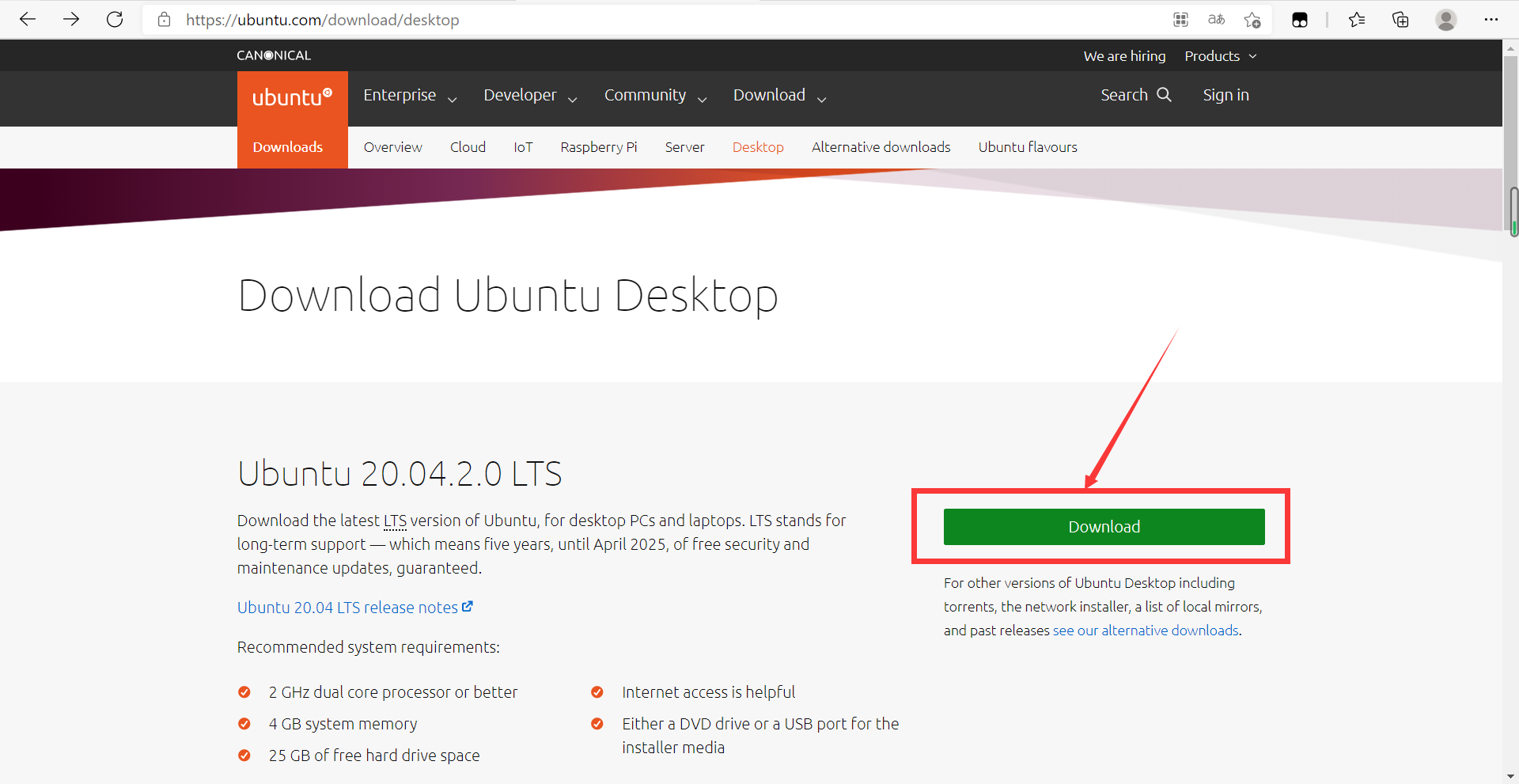Reload the current page
The image size is (1519, 784).
click(115, 20)
